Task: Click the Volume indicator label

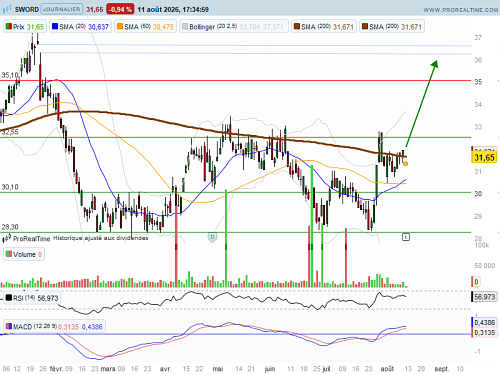Action: pyautogui.click(x=24, y=254)
